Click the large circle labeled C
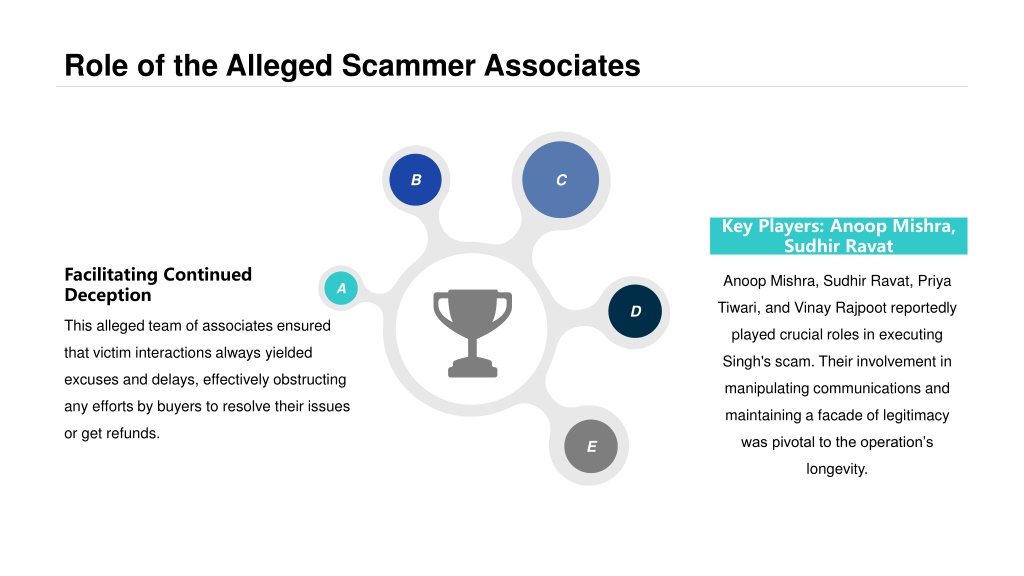1024x576 pixels. pyautogui.click(x=560, y=180)
